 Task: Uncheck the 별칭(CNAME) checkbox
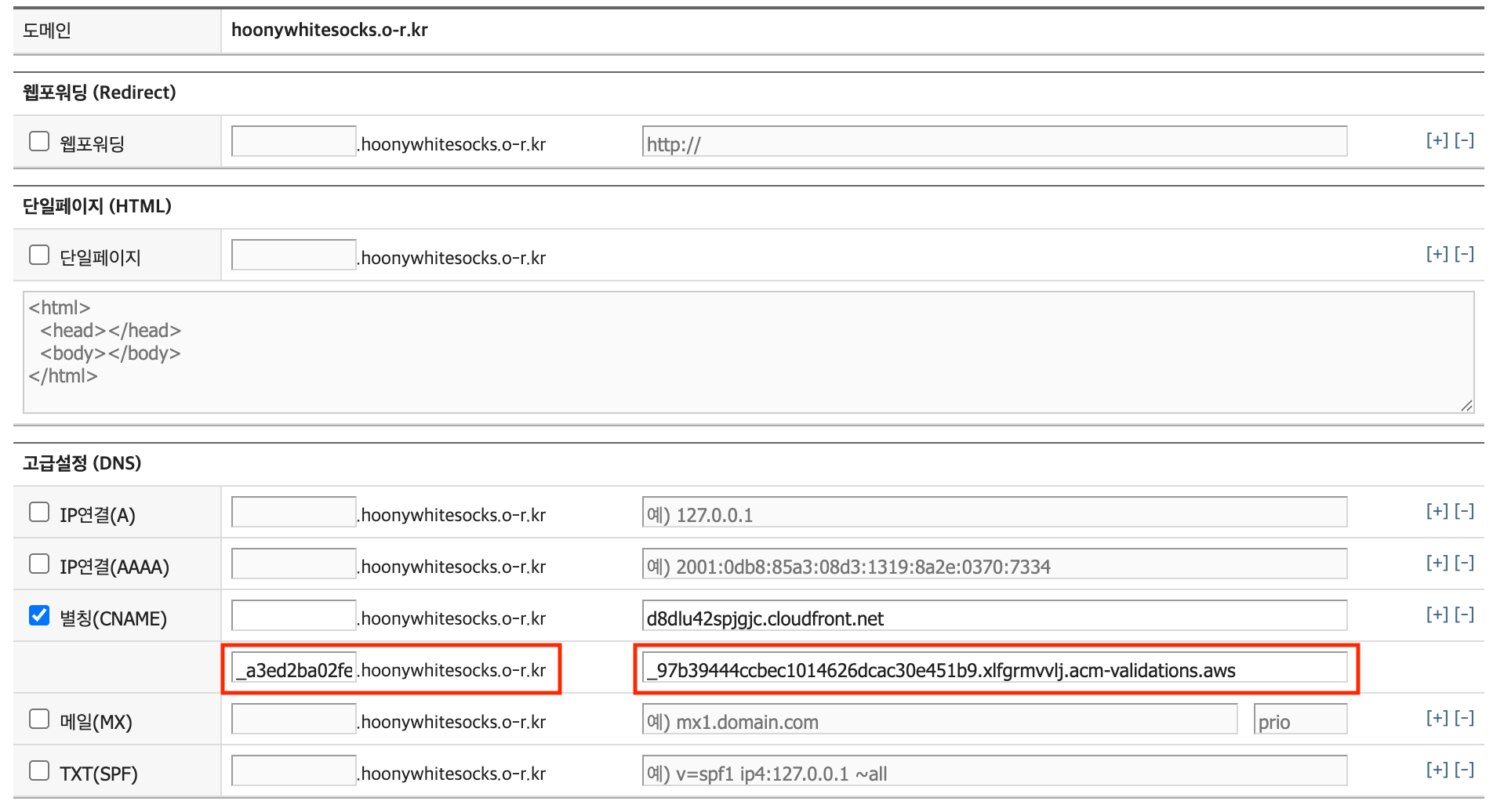[39, 616]
